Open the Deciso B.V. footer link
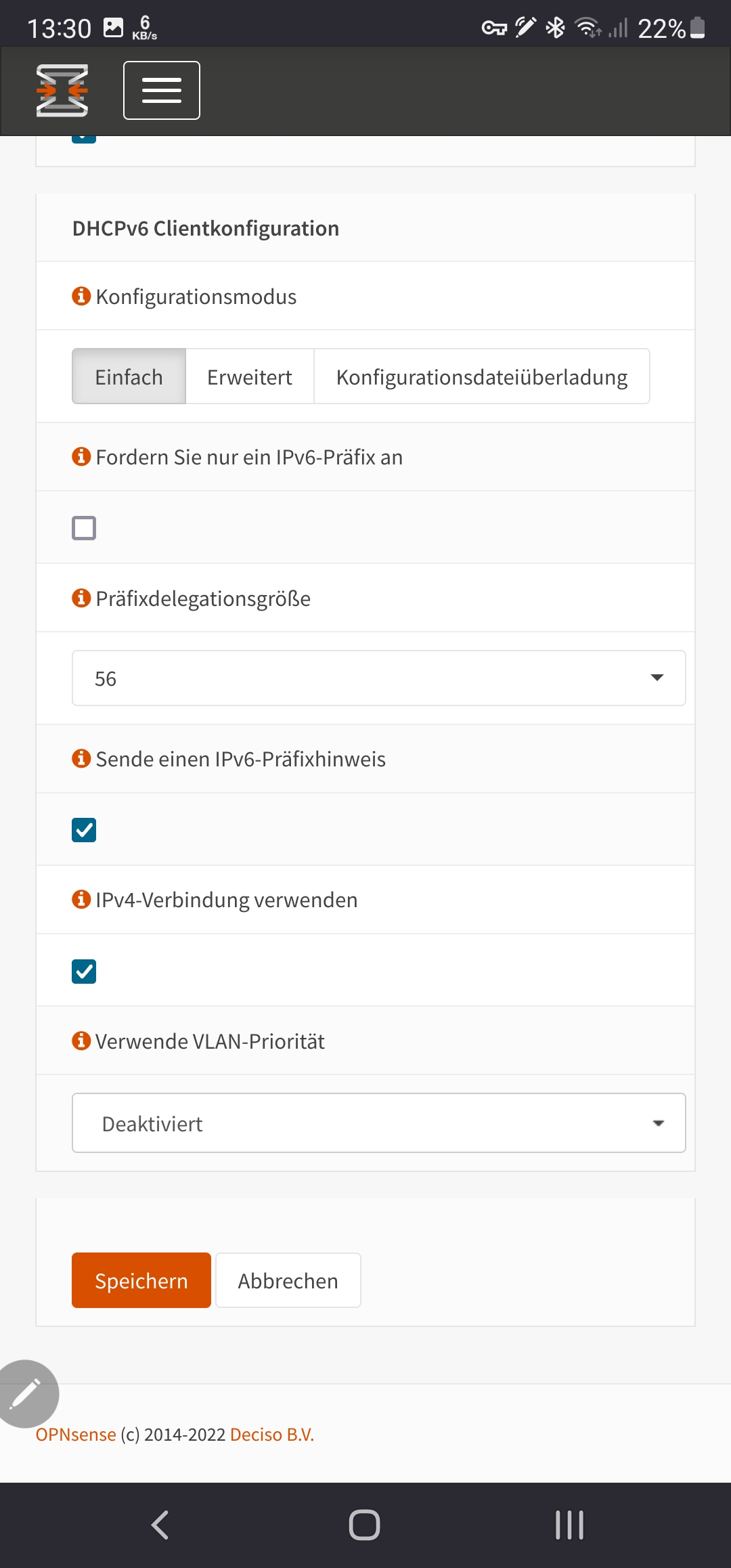 tap(272, 1435)
